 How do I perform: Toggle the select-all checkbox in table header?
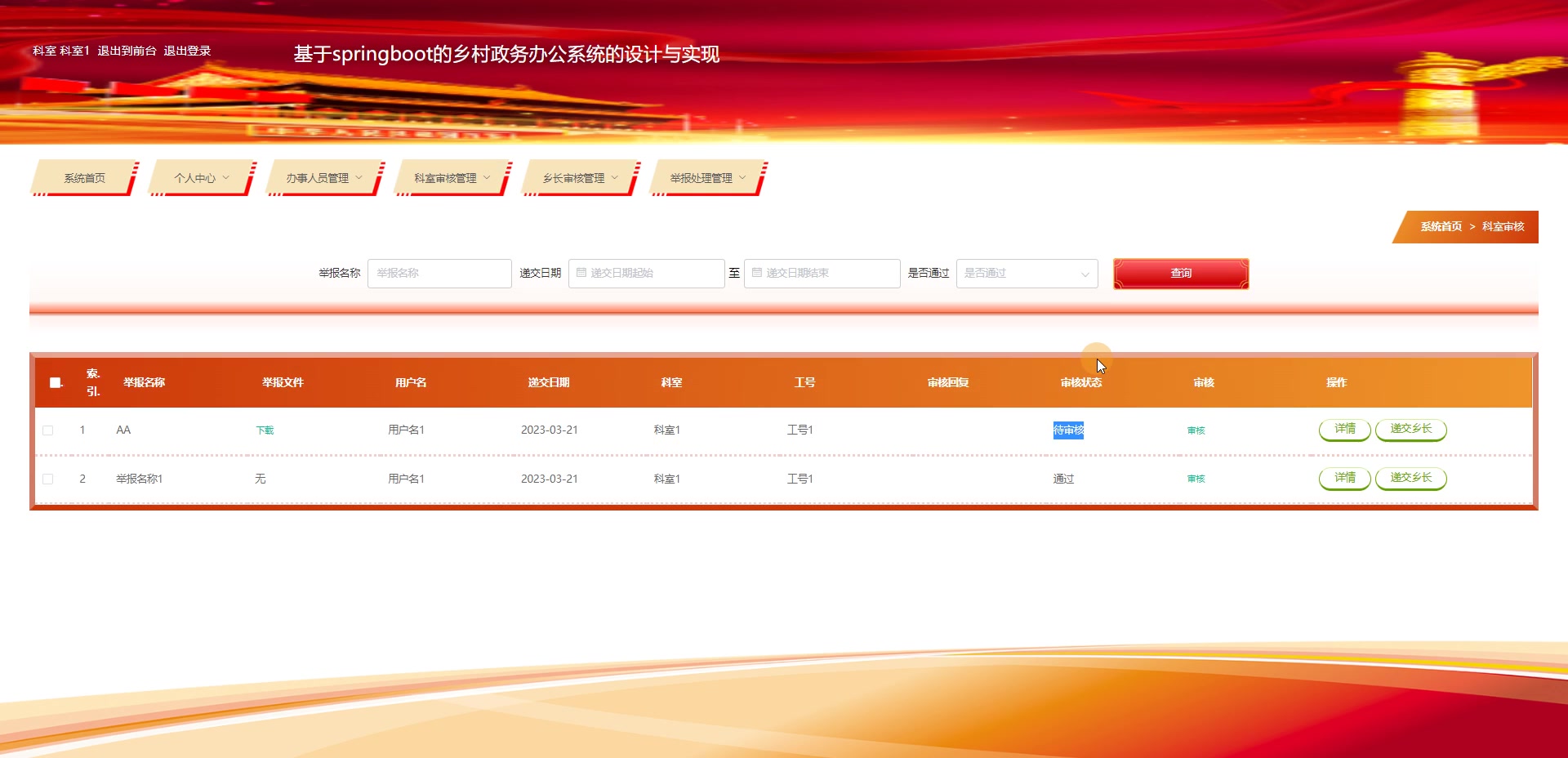coord(56,382)
